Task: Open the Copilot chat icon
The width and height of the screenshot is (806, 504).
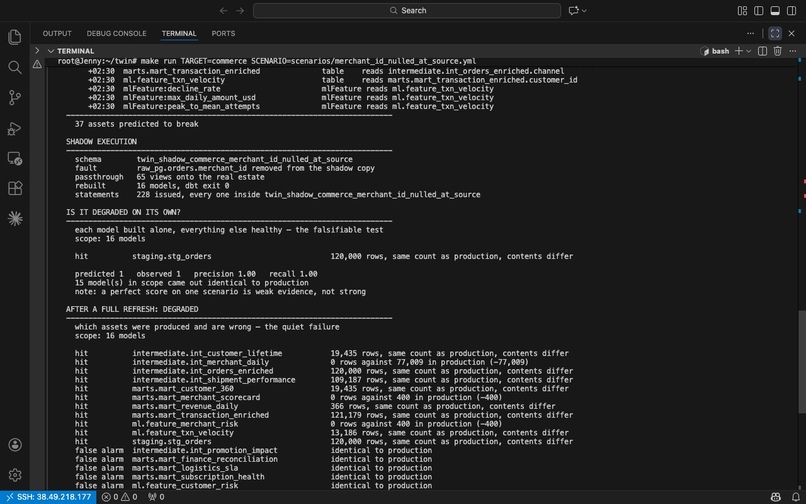Action: coord(573,10)
